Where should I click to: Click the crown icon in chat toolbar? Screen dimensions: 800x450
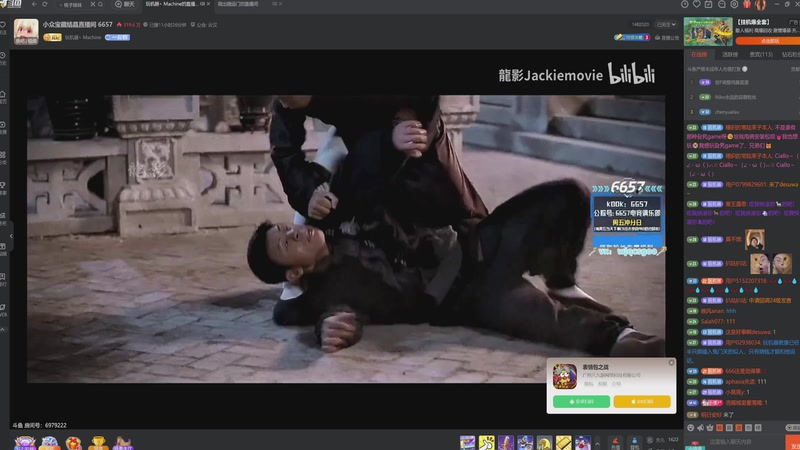coord(710,428)
